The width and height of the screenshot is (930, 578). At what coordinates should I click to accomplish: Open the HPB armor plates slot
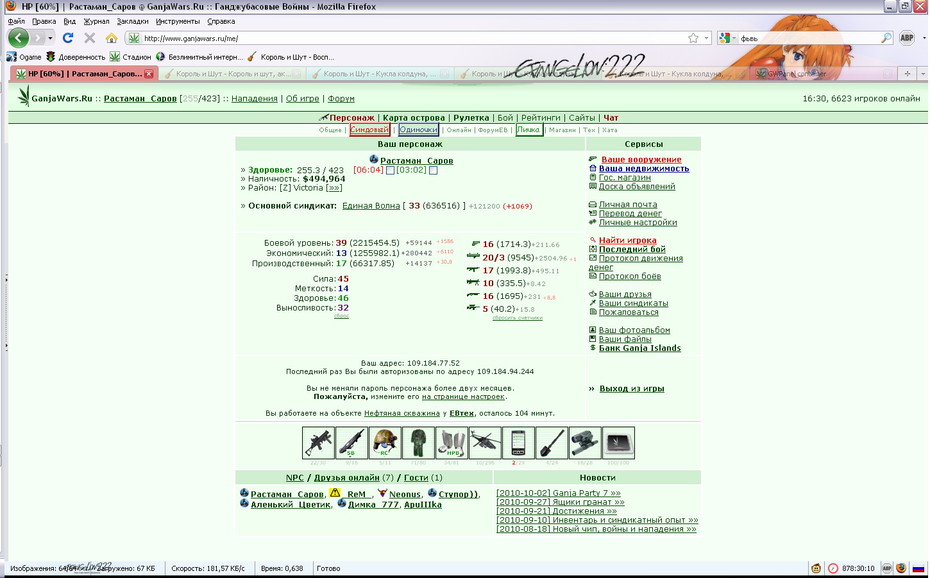click(451, 443)
